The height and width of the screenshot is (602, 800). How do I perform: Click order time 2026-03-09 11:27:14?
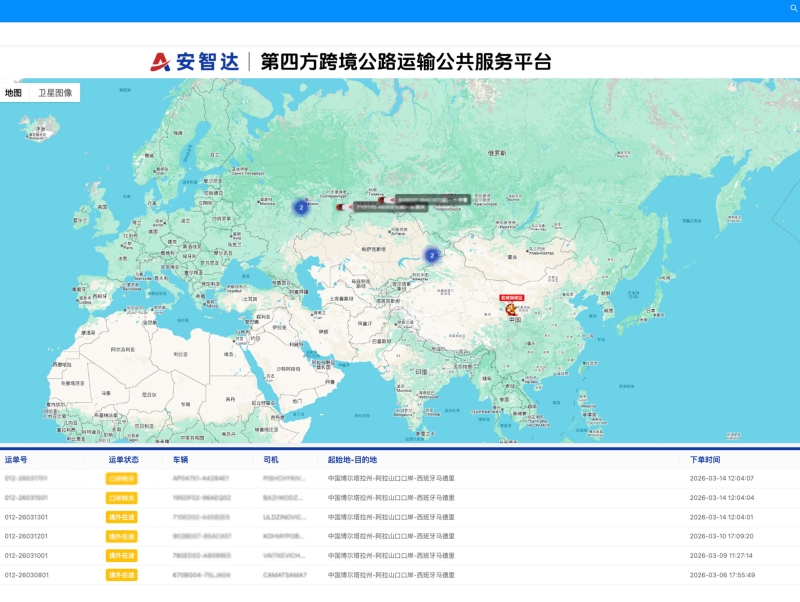[x=722, y=556]
